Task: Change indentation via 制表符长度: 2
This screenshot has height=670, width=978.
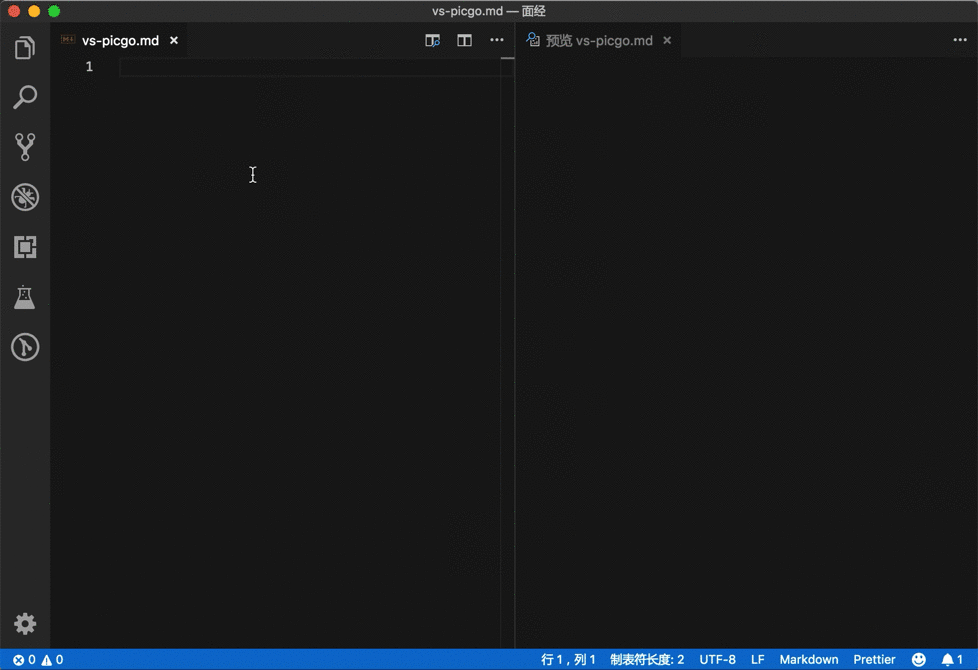Action: tap(647, 659)
